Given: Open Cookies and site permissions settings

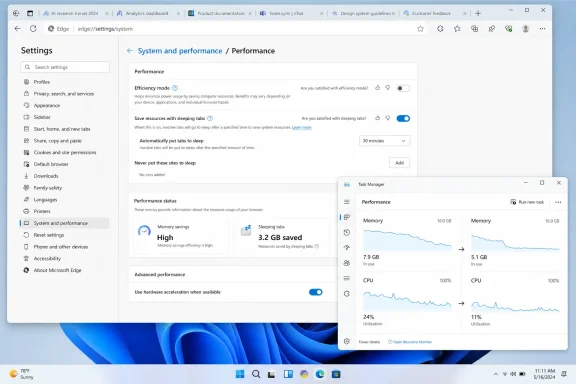Looking at the screenshot, I should (x=65, y=152).
